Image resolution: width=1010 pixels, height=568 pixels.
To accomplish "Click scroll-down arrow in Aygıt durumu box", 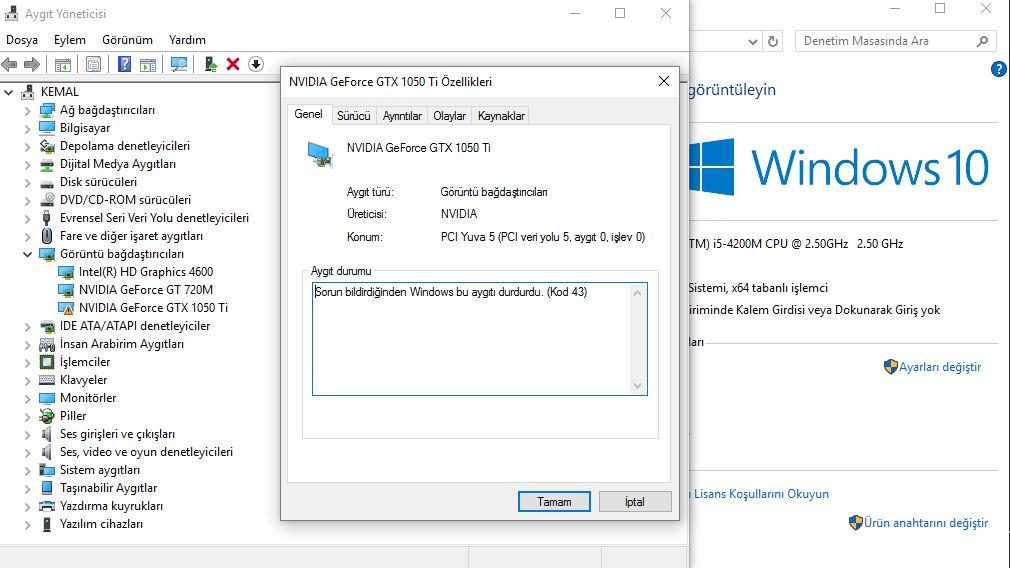I will (x=637, y=386).
